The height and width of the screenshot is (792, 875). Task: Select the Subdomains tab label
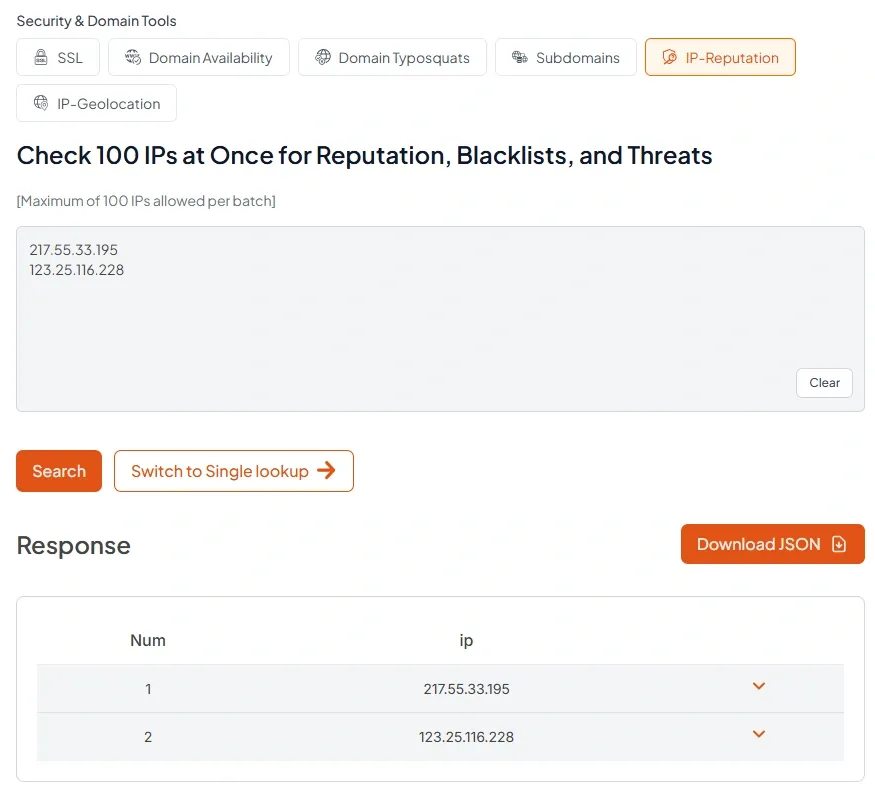point(578,57)
